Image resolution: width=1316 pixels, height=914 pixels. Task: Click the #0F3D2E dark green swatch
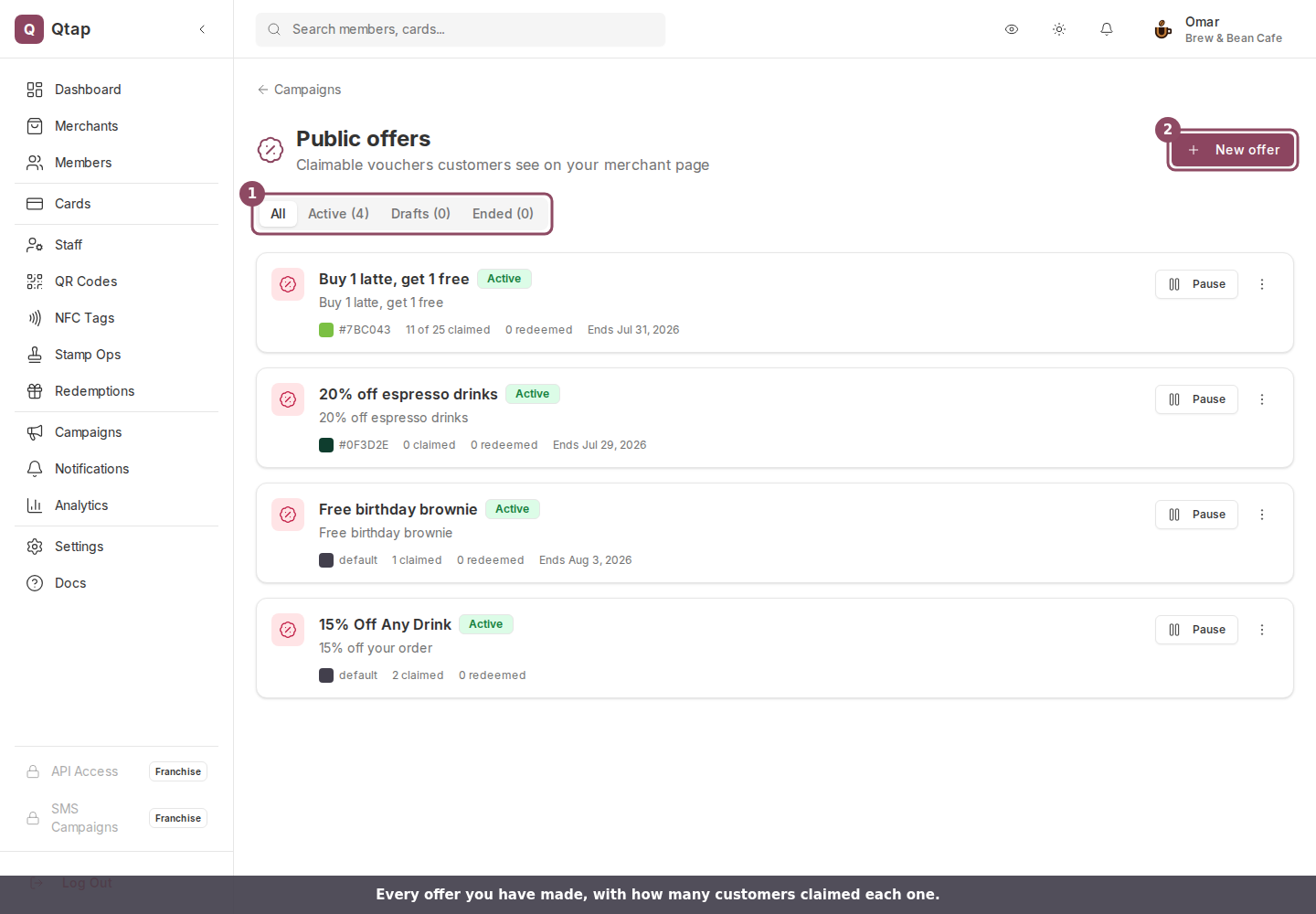[326, 445]
